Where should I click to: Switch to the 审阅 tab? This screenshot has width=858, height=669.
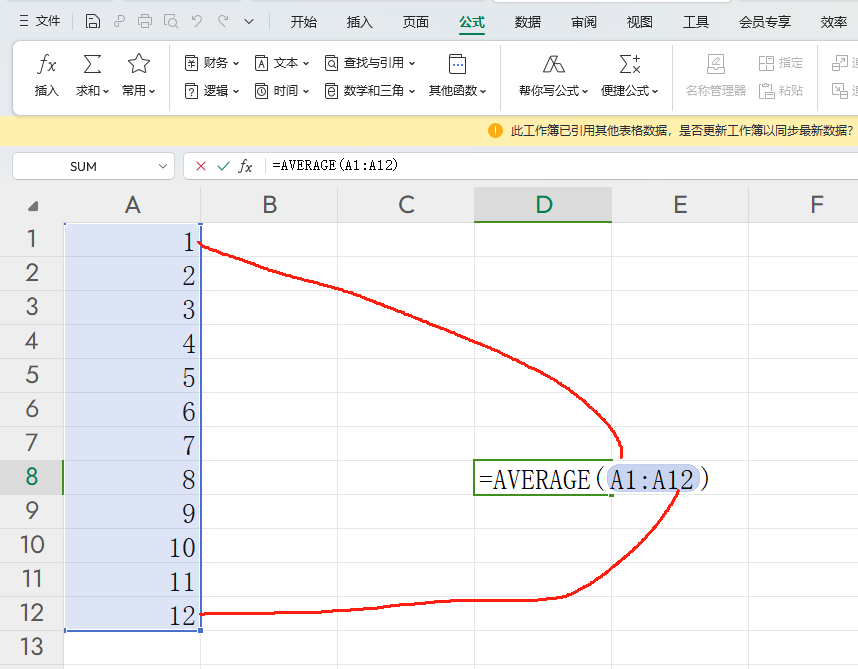coord(584,22)
